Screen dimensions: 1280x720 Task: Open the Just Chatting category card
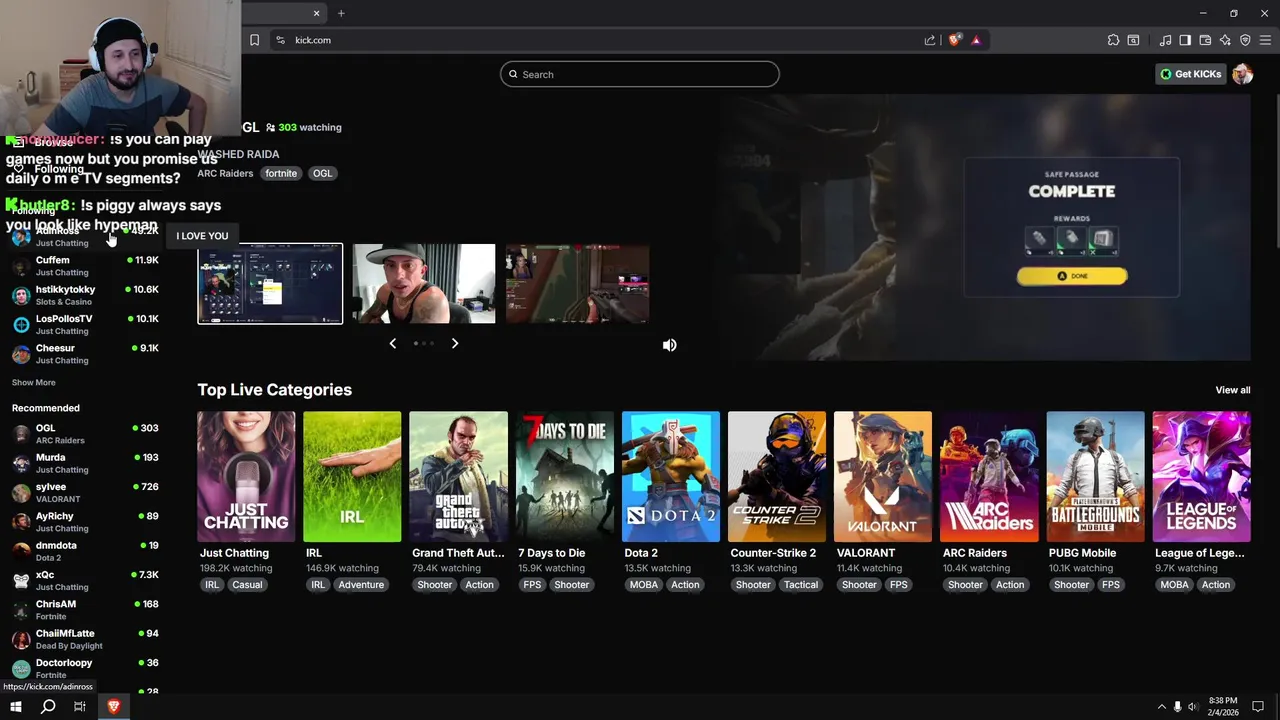[x=246, y=477]
